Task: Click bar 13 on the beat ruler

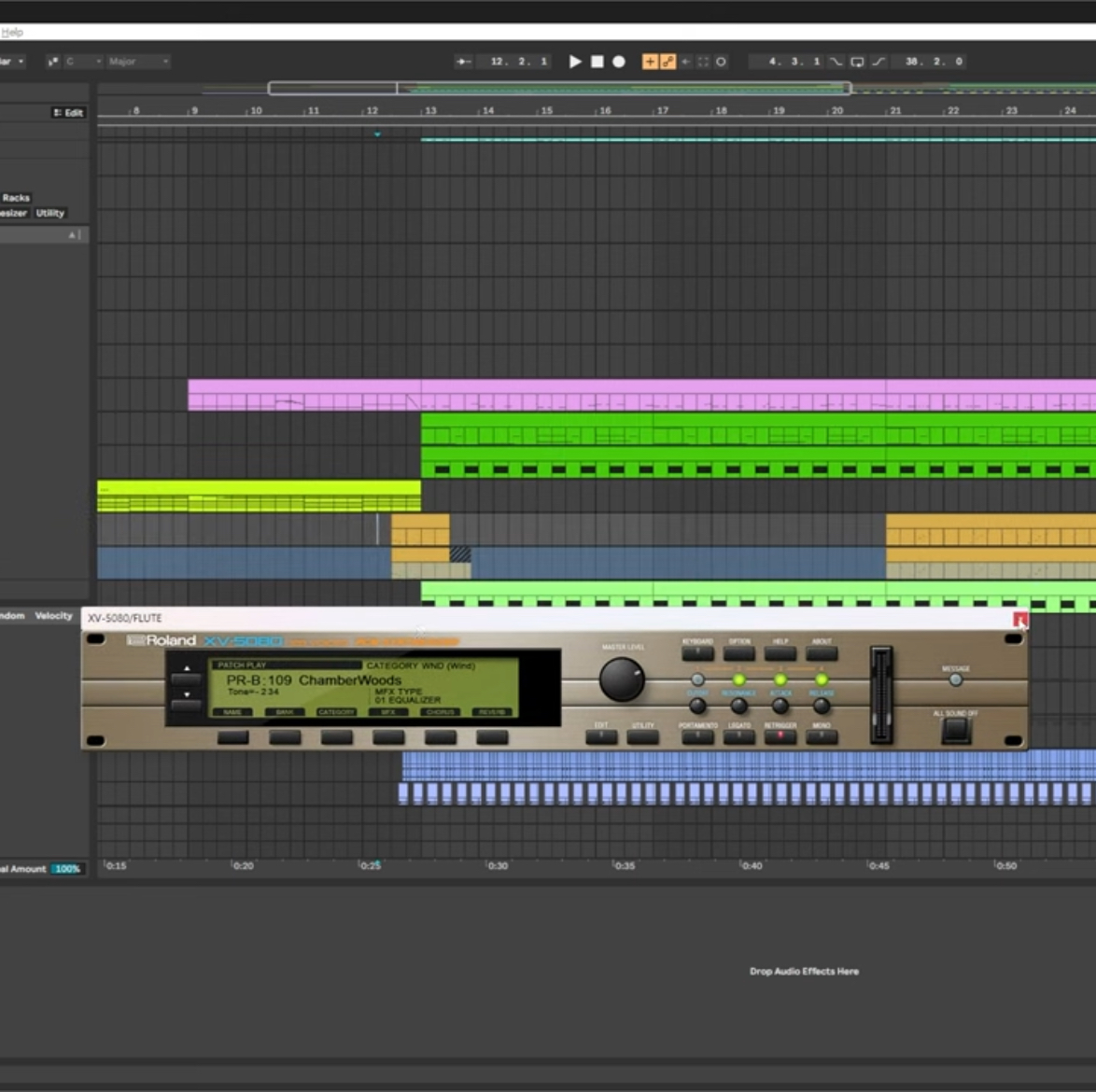Action: point(430,110)
